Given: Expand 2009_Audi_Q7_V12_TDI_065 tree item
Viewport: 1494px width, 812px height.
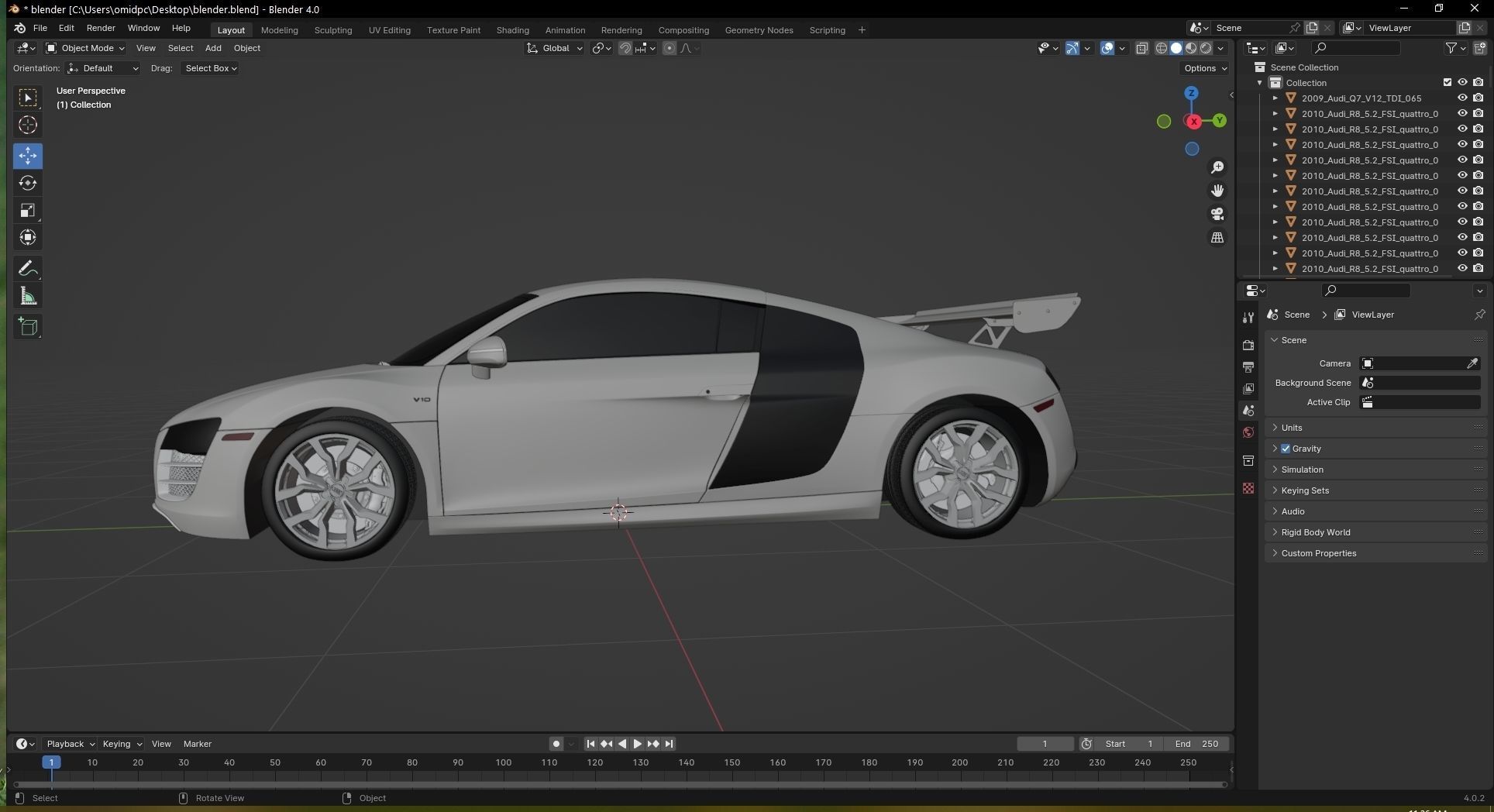Looking at the screenshot, I should [x=1275, y=98].
